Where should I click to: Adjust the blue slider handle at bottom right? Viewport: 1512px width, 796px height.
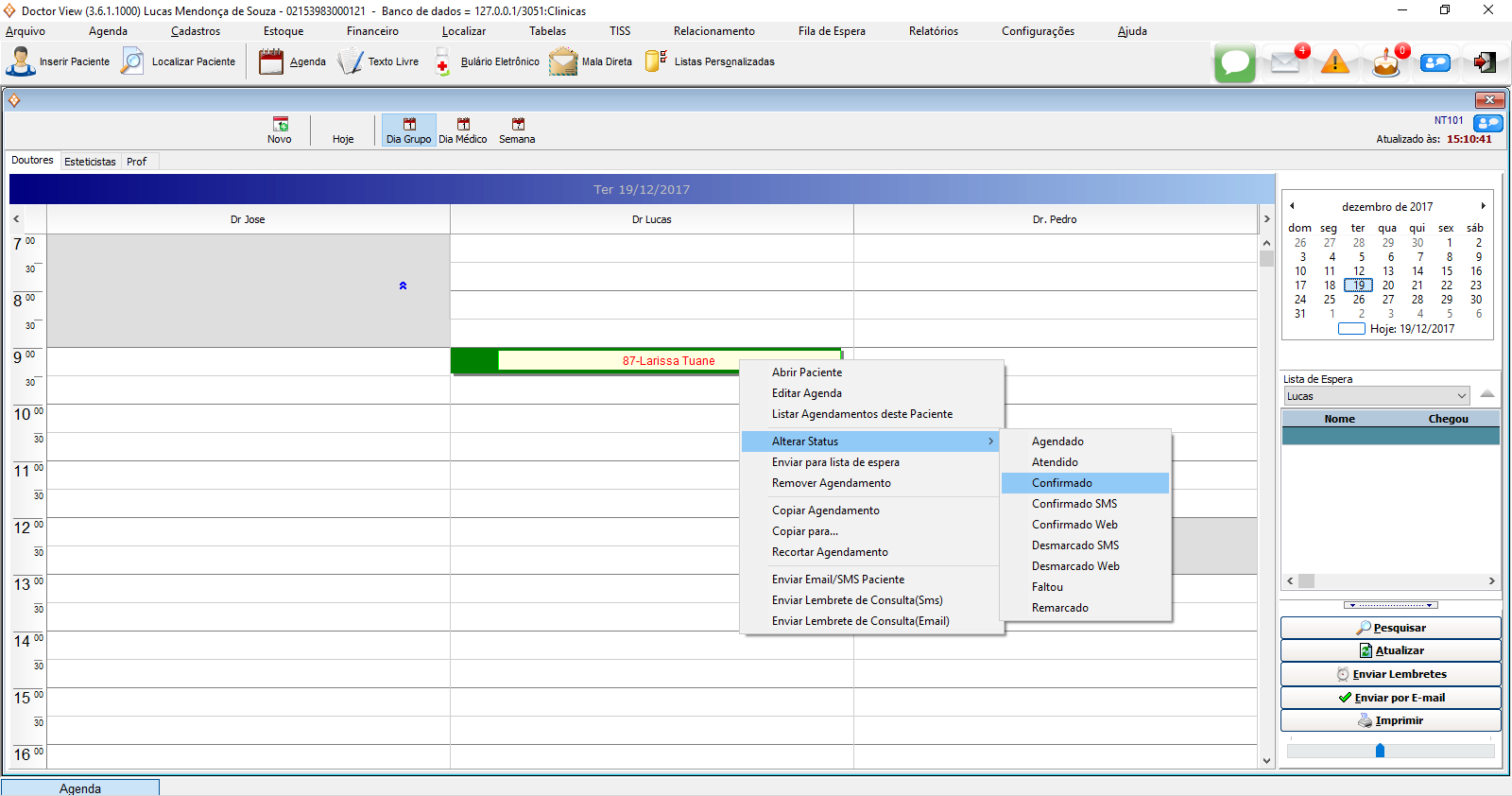[1380, 751]
